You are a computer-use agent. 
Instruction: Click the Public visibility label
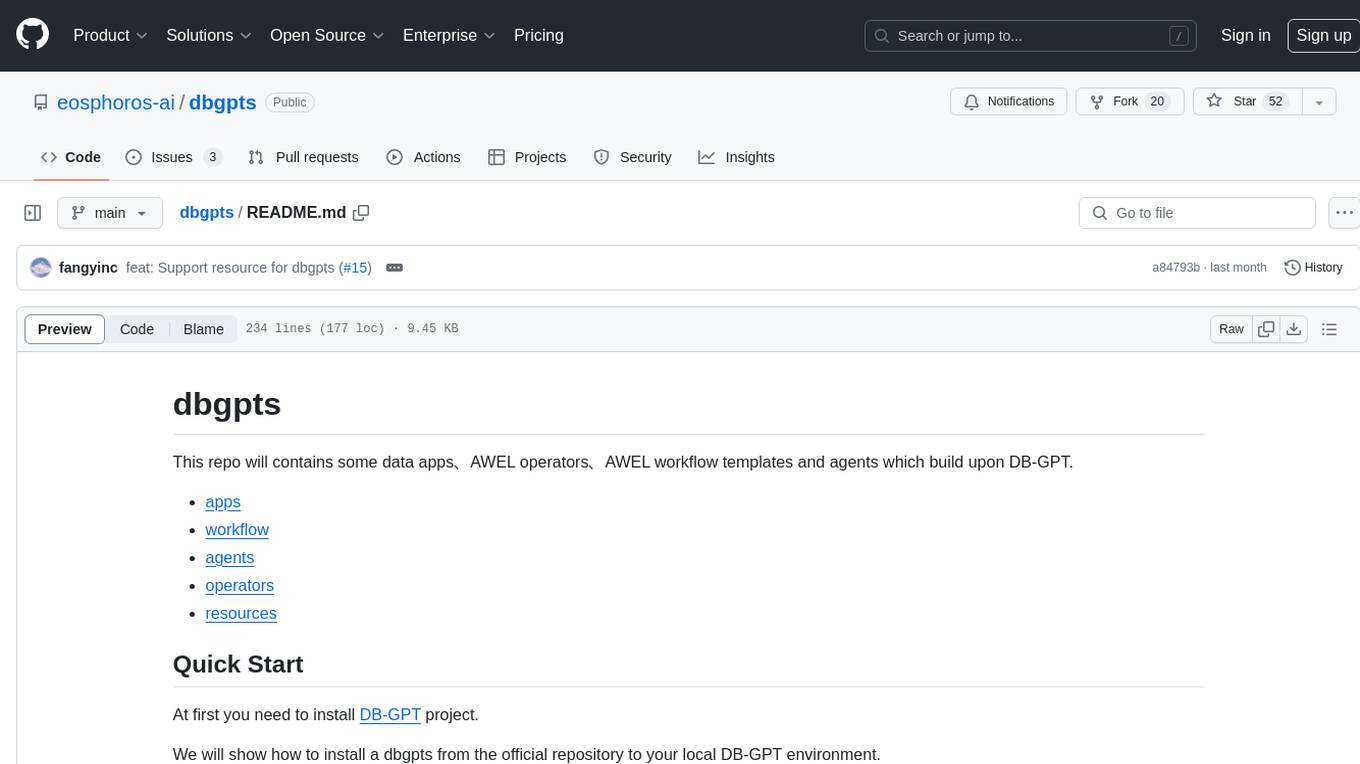tap(290, 102)
